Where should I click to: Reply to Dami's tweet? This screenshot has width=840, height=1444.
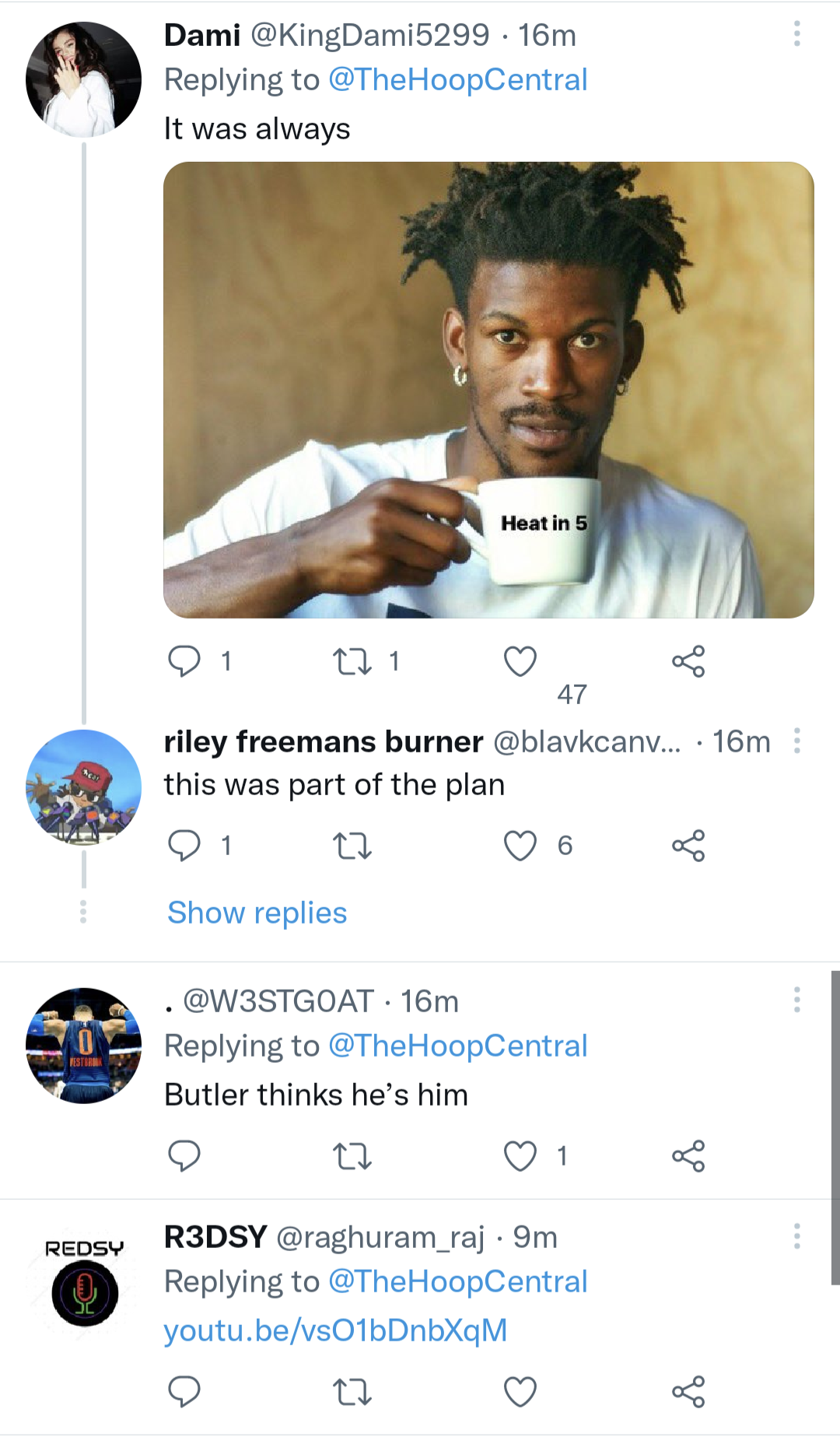click(184, 662)
